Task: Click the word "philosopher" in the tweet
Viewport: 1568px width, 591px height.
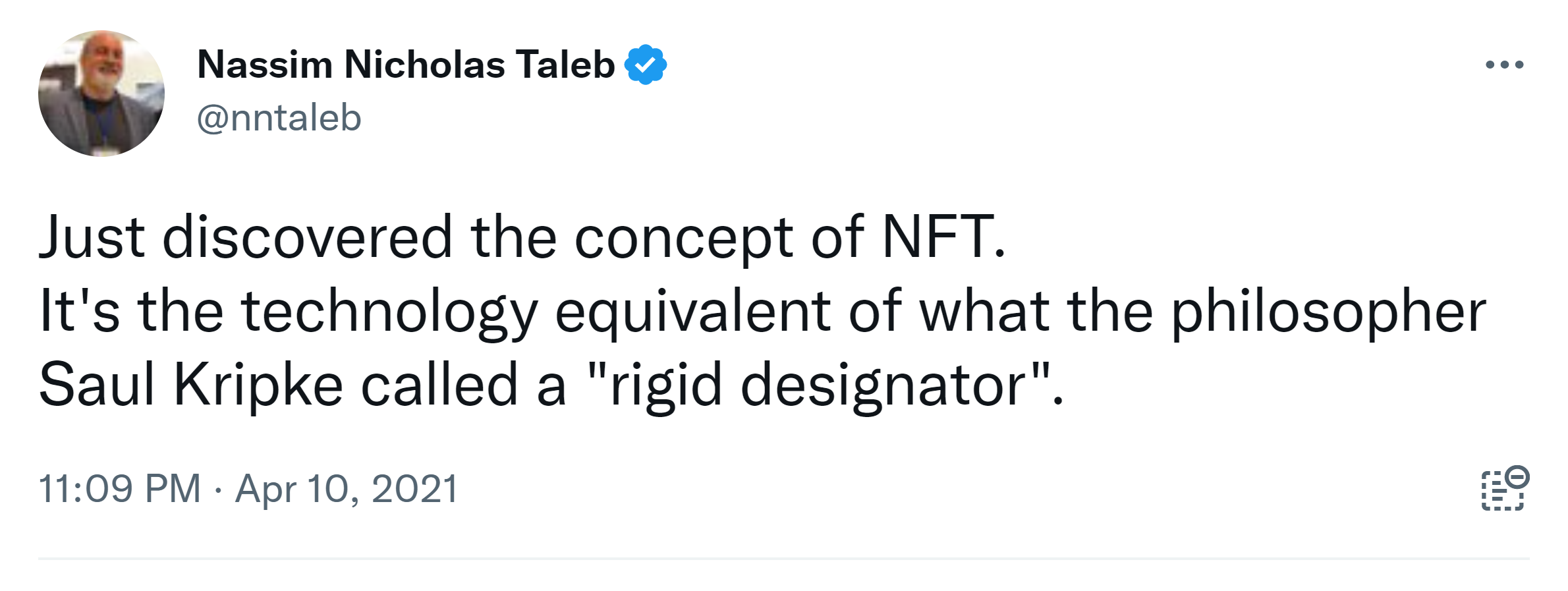Action: pos(1328,311)
